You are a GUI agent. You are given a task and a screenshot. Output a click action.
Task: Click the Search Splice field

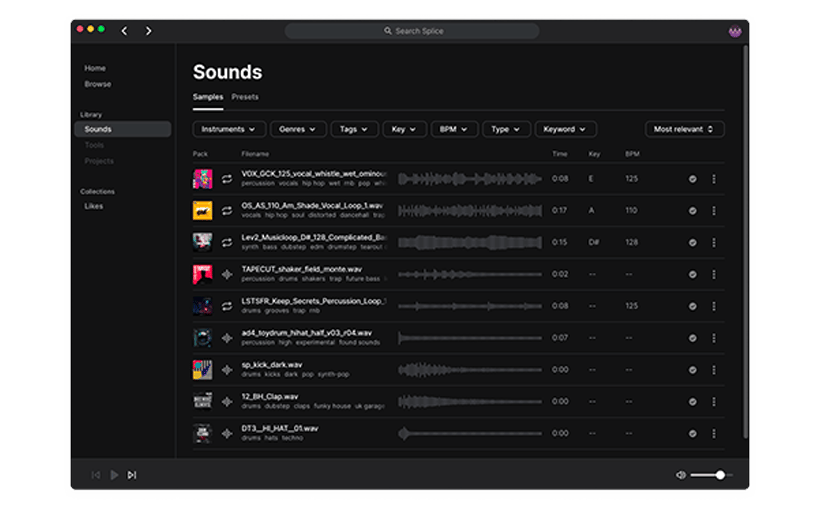[x=412, y=31]
